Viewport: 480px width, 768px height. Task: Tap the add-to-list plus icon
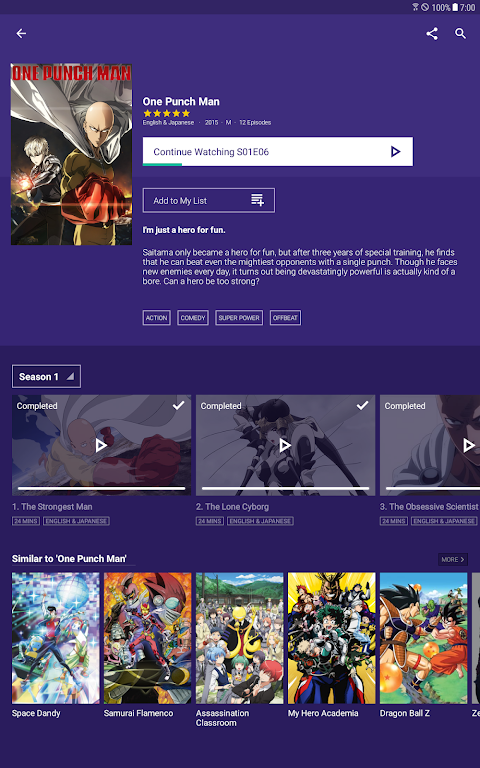pos(258,200)
